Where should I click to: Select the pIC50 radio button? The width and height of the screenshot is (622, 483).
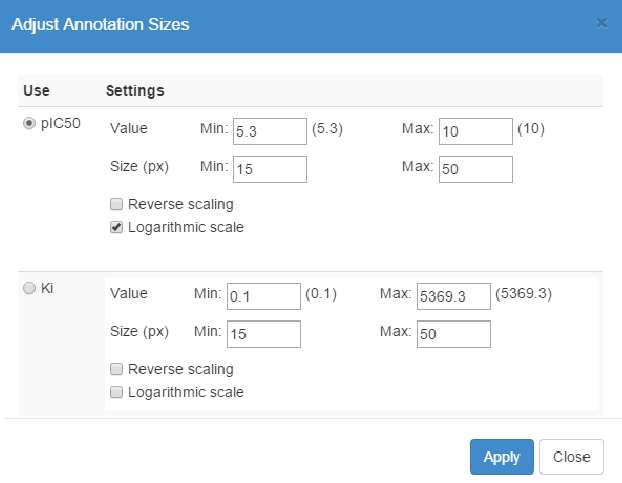[29, 123]
